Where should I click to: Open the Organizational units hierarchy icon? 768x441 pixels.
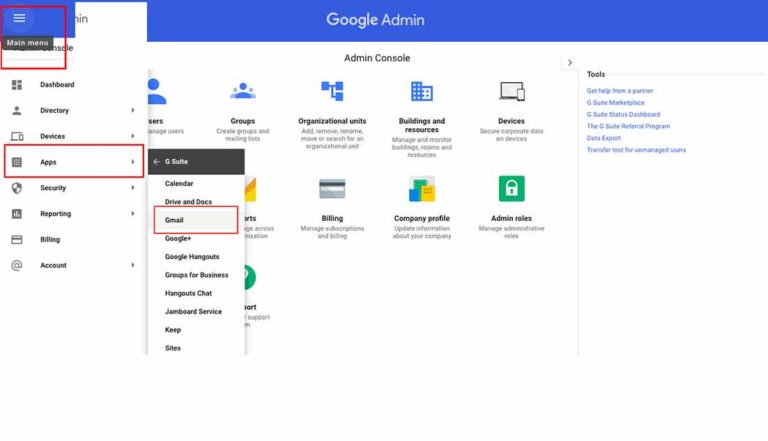(x=332, y=91)
